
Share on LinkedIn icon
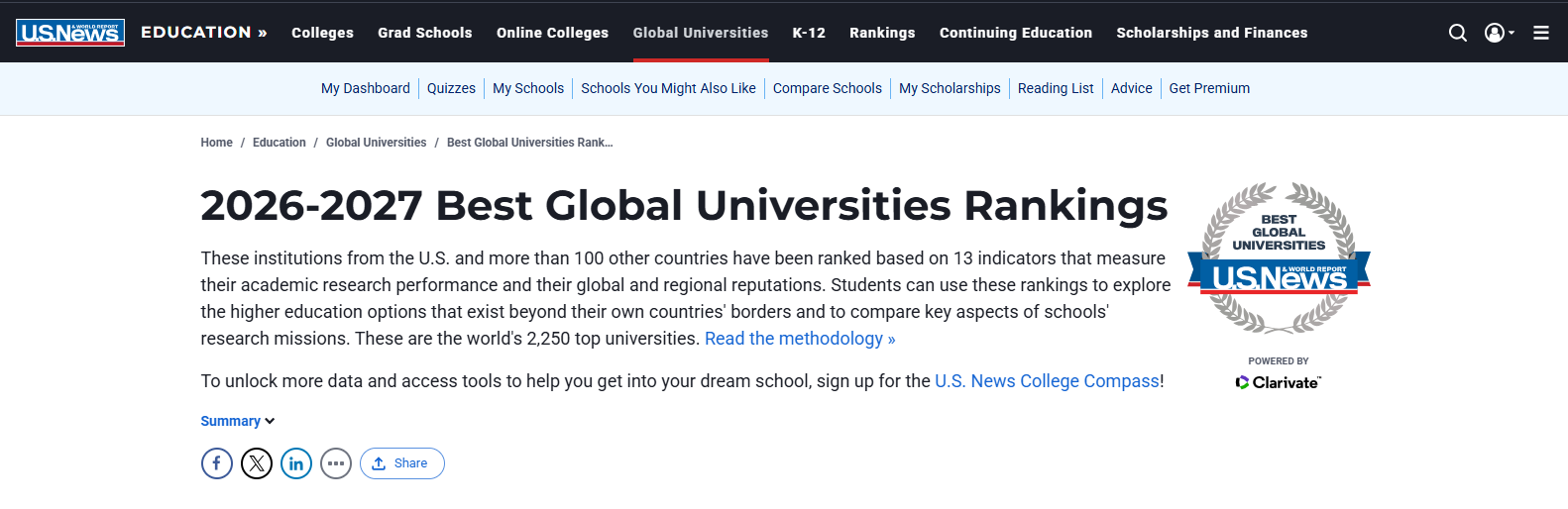click(296, 463)
